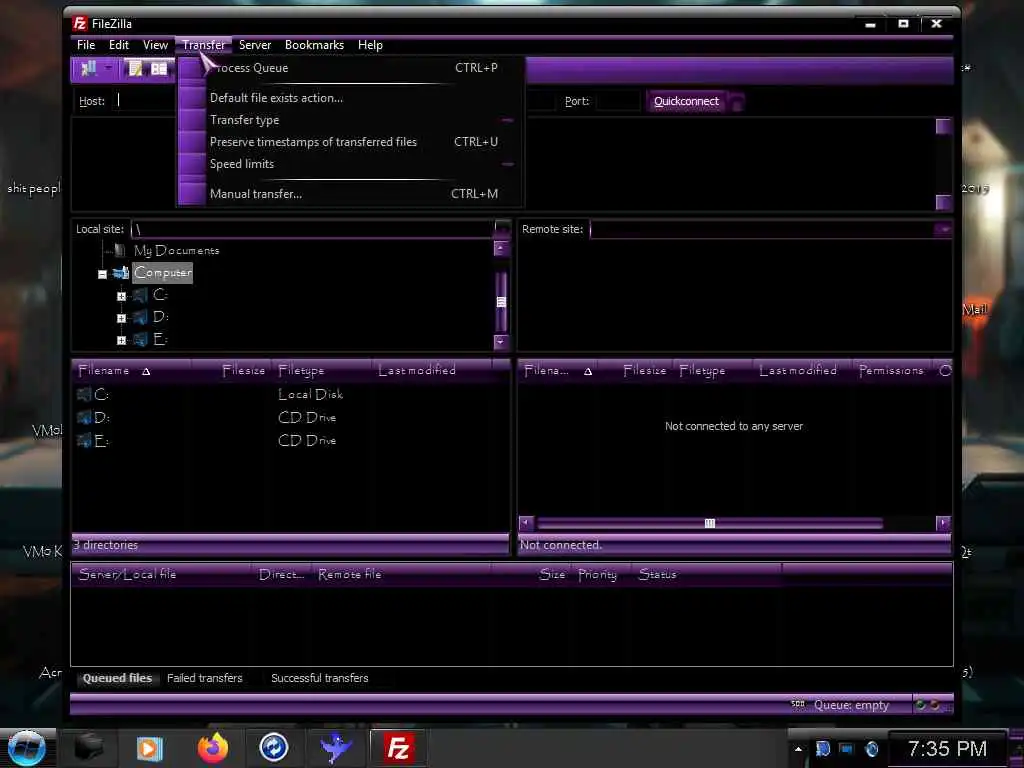Expand the C: drive tree node

pos(121,296)
